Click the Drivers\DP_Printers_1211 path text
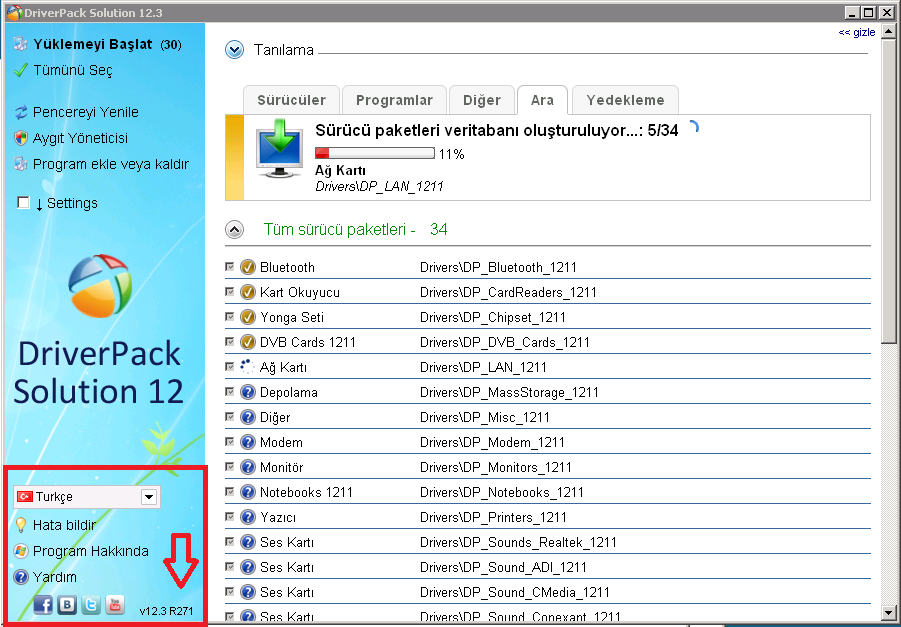 point(494,517)
